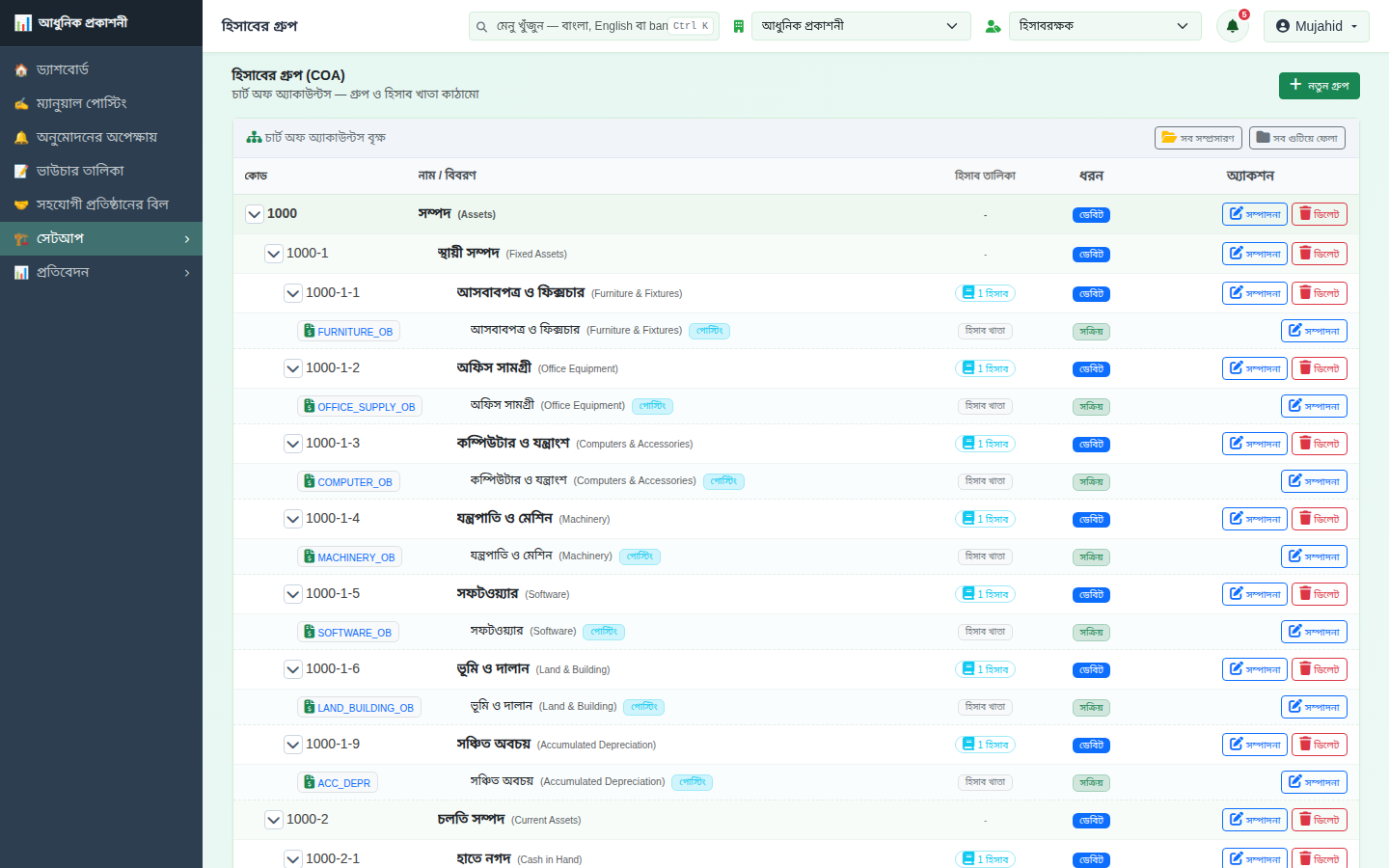Open সহযোগী প্রতিষ্ঠানের বিল in sidebar
The width and height of the screenshot is (1389, 868).
tap(101, 204)
